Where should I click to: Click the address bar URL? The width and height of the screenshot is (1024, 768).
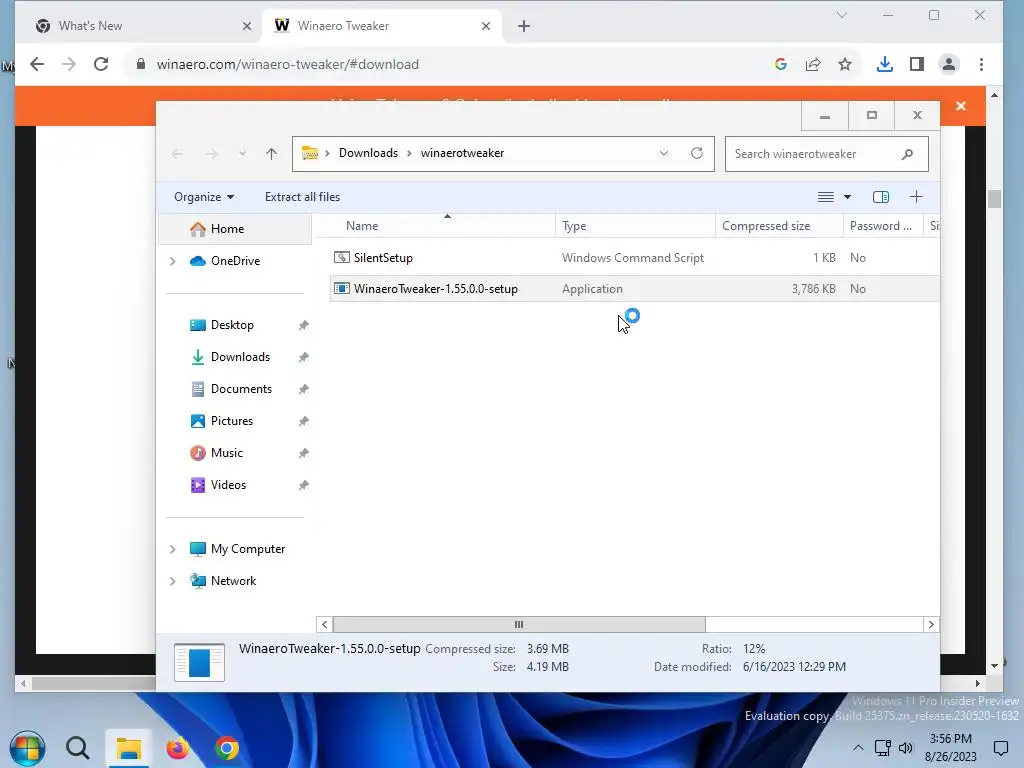[x=287, y=64]
